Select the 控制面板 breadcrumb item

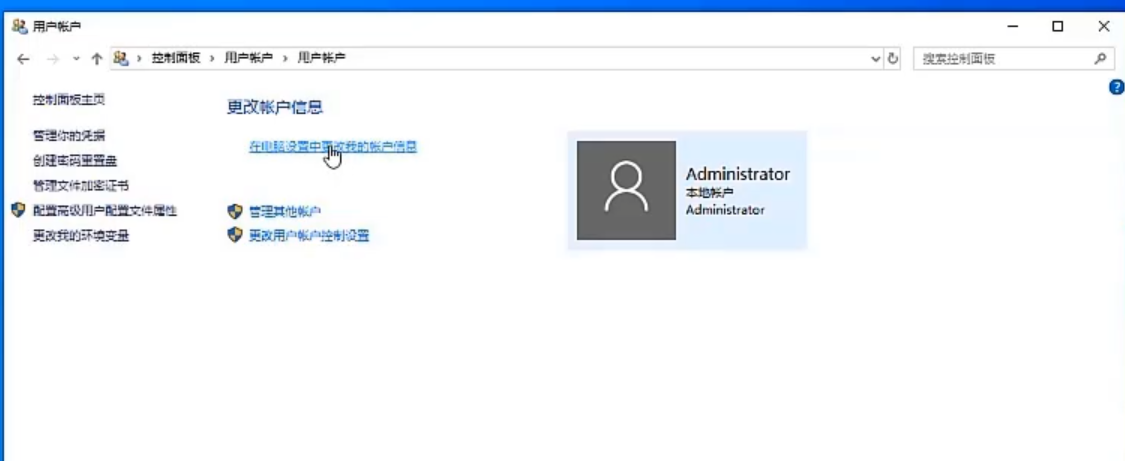(x=176, y=59)
